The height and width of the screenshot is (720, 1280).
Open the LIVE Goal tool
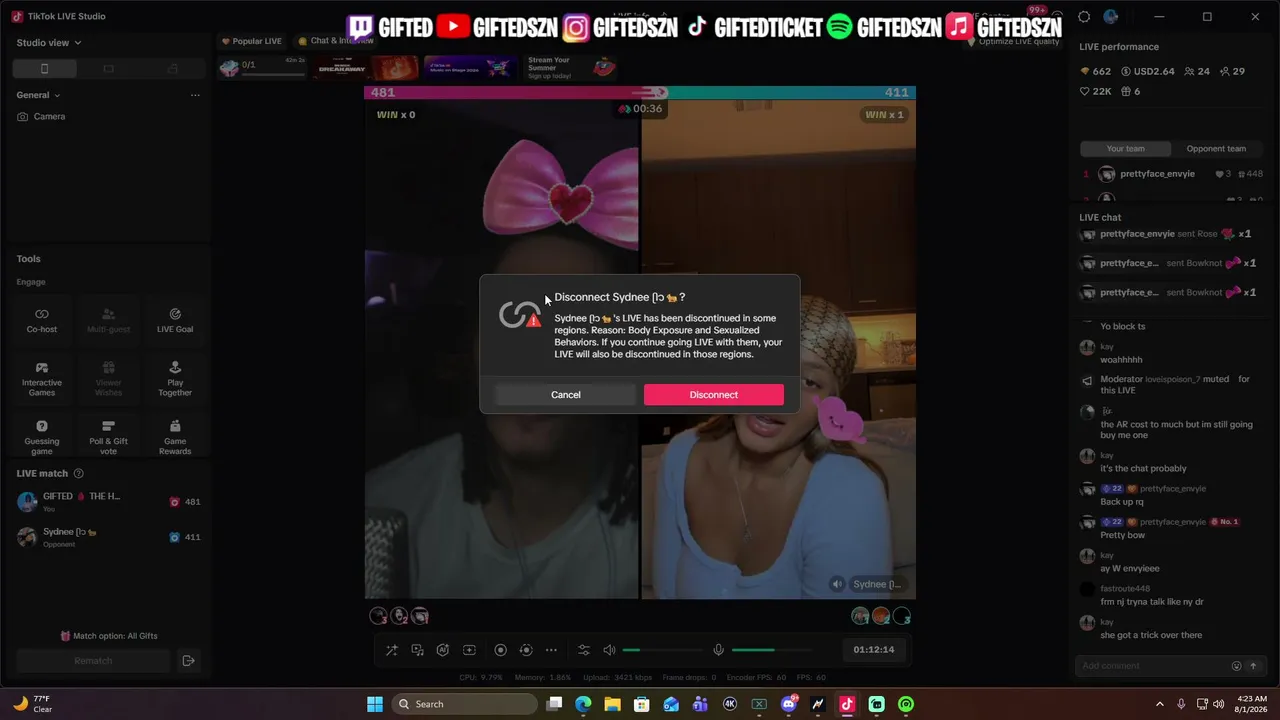[175, 320]
